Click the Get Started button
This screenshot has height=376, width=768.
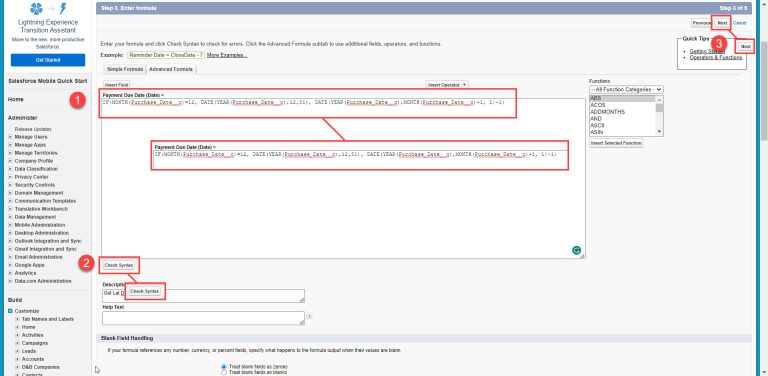tap(48, 60)
